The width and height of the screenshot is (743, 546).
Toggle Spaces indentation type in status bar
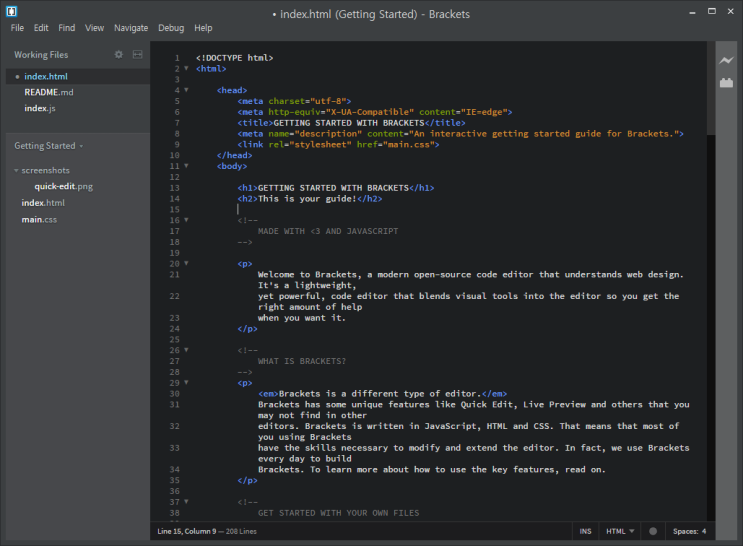point(682,531)
